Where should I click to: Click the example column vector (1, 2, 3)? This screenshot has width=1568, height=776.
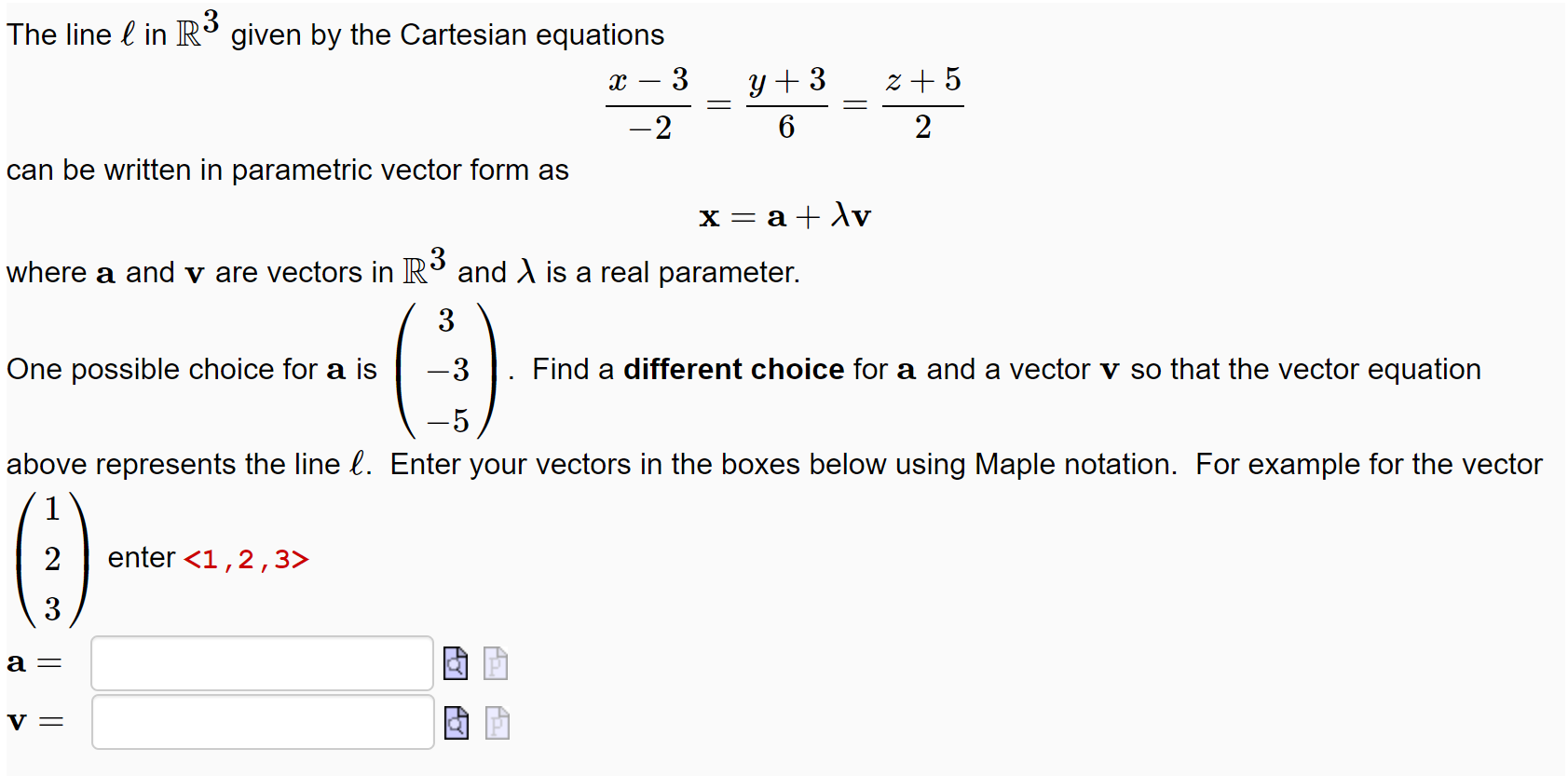pos(50,558)
